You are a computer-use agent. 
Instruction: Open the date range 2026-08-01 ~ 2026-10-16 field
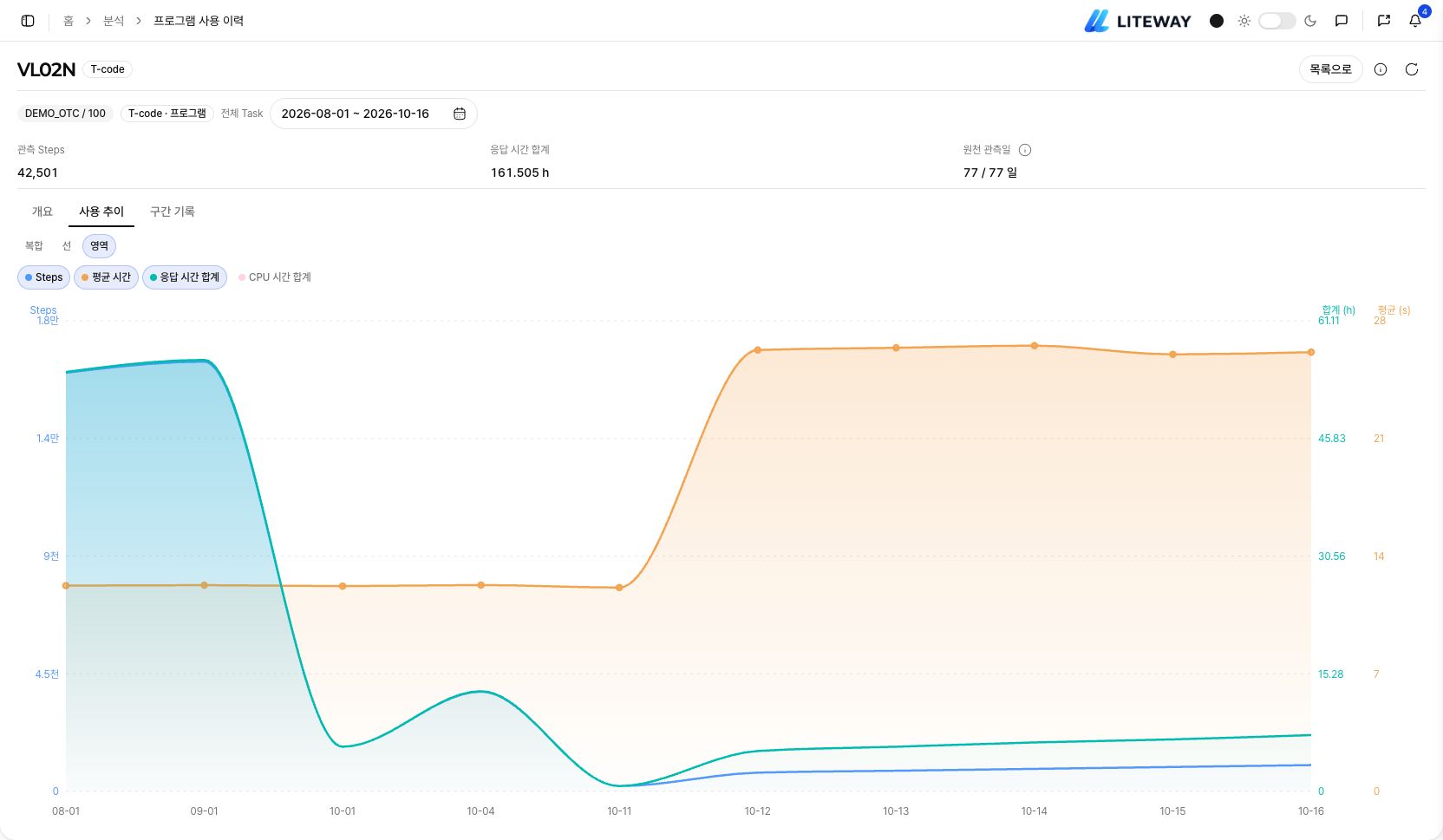[373, 114]
